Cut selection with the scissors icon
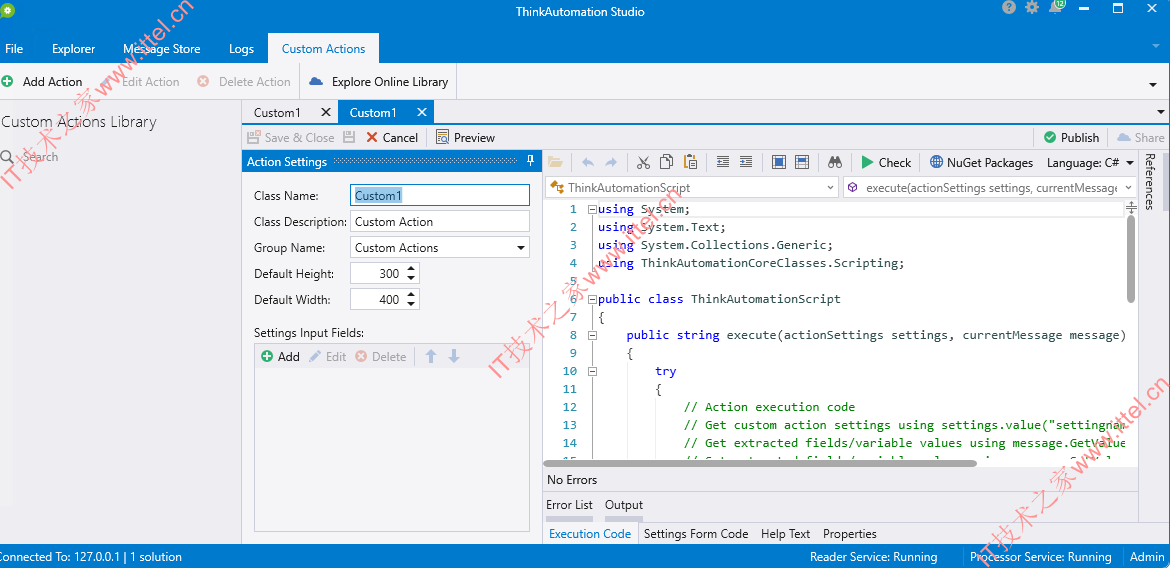Image resolution: width=1170 pixels, height=568 pixels. (643, 162)
